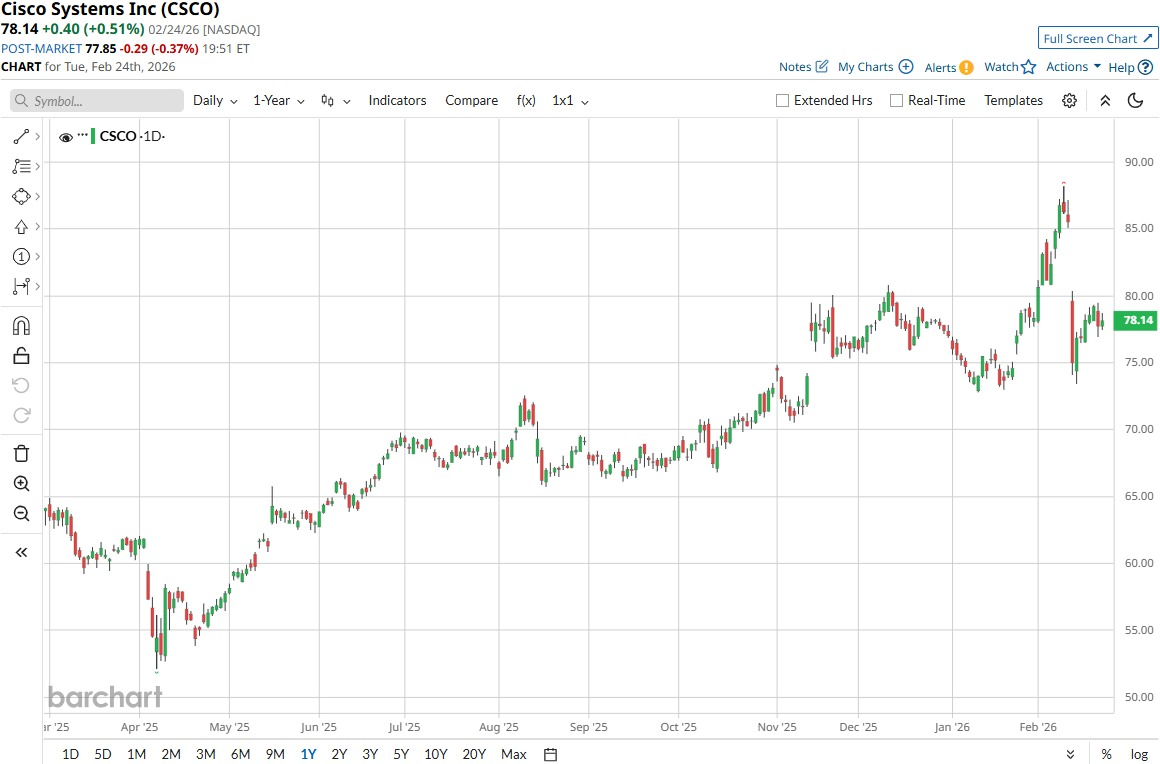Open the calendar date range picker
The height and width of the screenshot is (764, 1160).
[x=550, y=754]
